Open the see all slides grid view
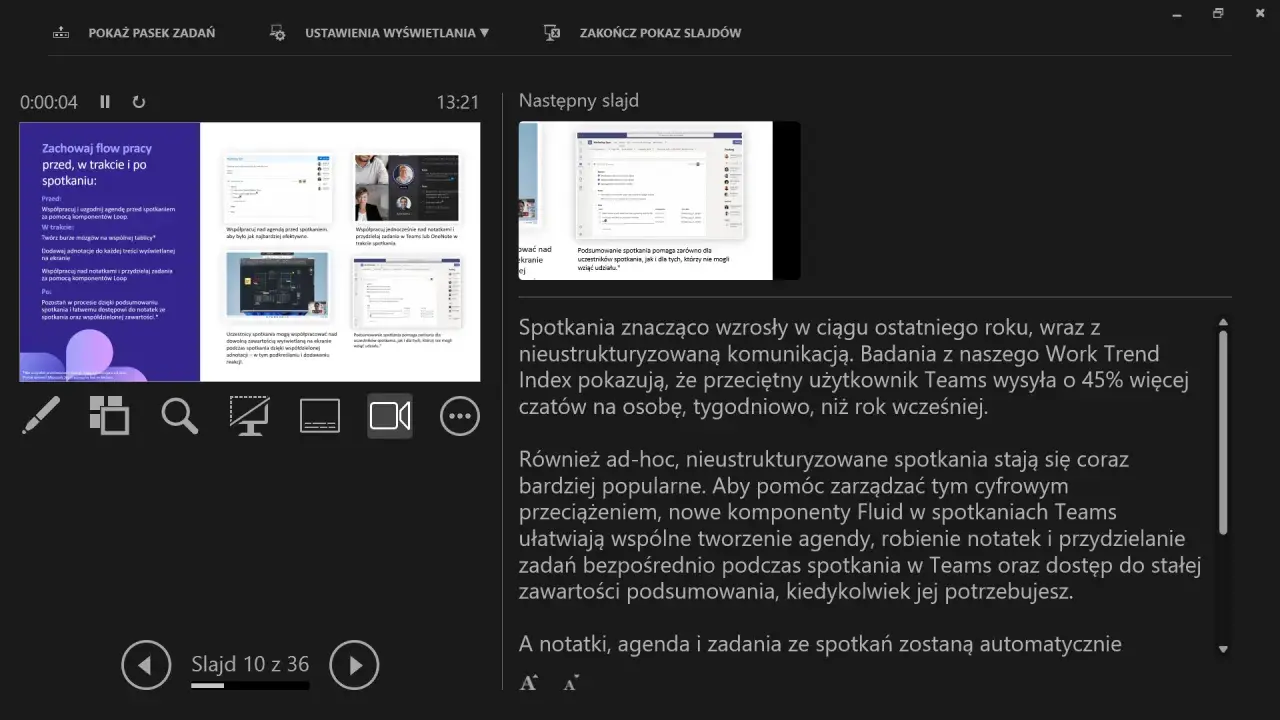 coord(110,416)
